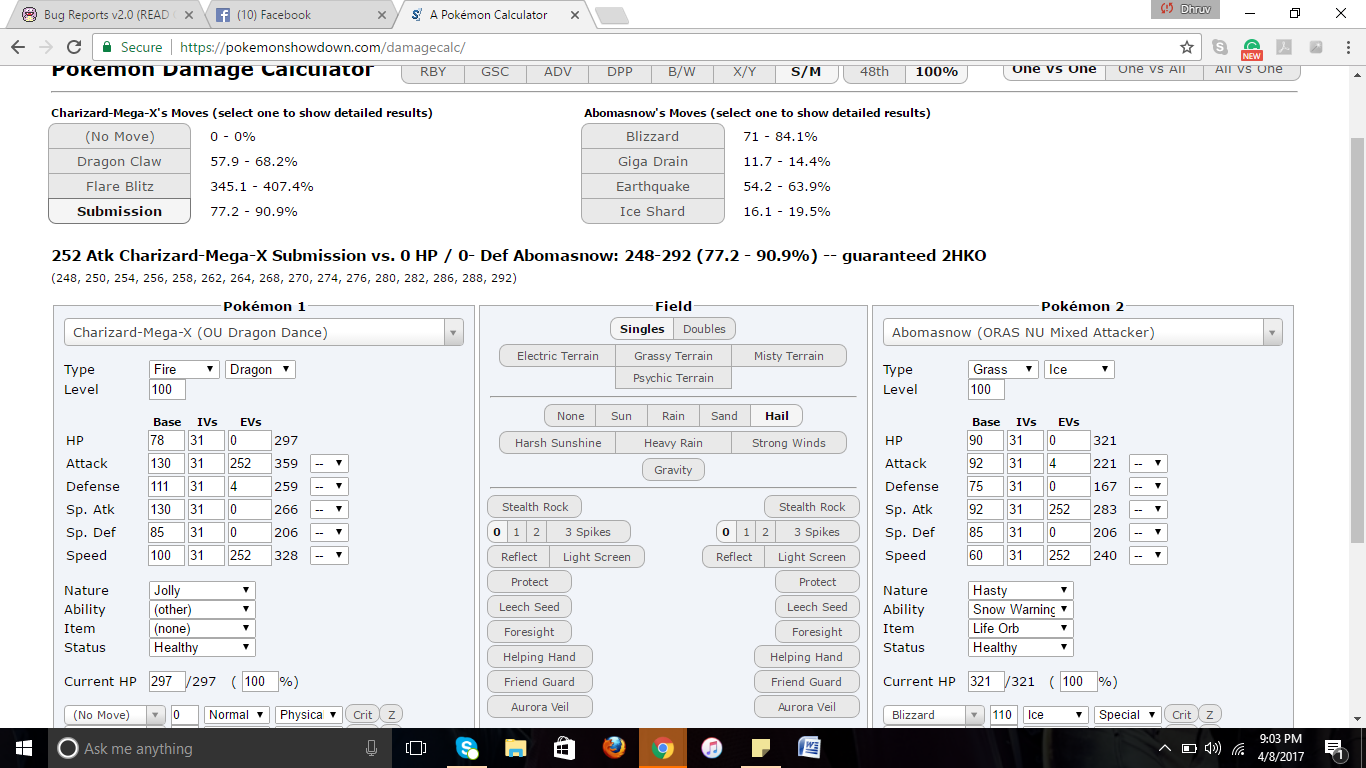This screenshot has height=768, width=1366.
Task: Click the browser address bar URL
Action: [x=323, y=47]
